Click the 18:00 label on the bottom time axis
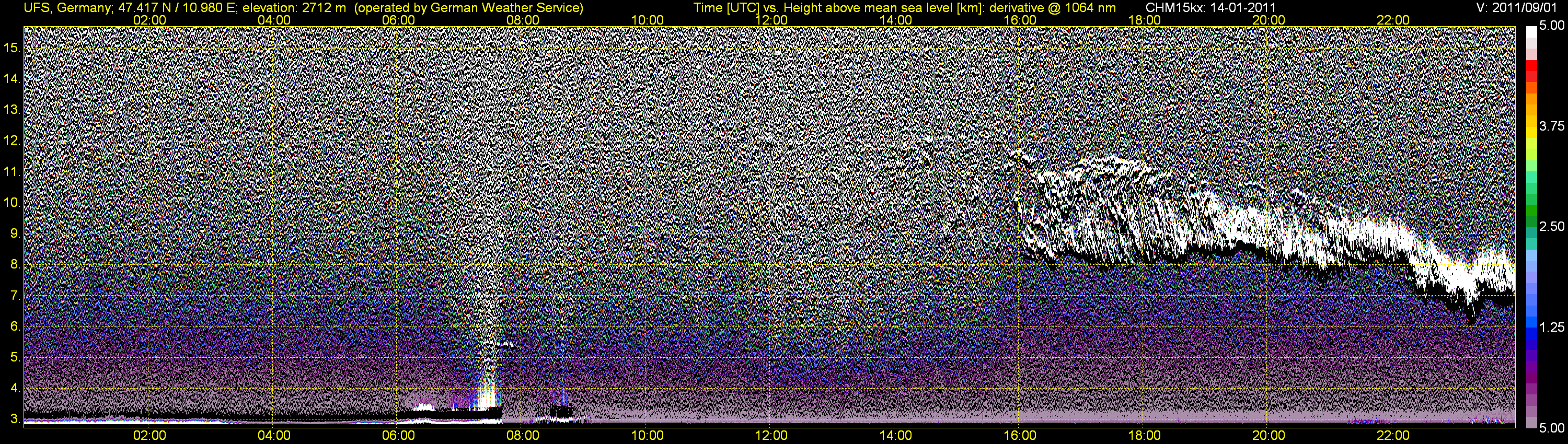 click(1144, 436)
